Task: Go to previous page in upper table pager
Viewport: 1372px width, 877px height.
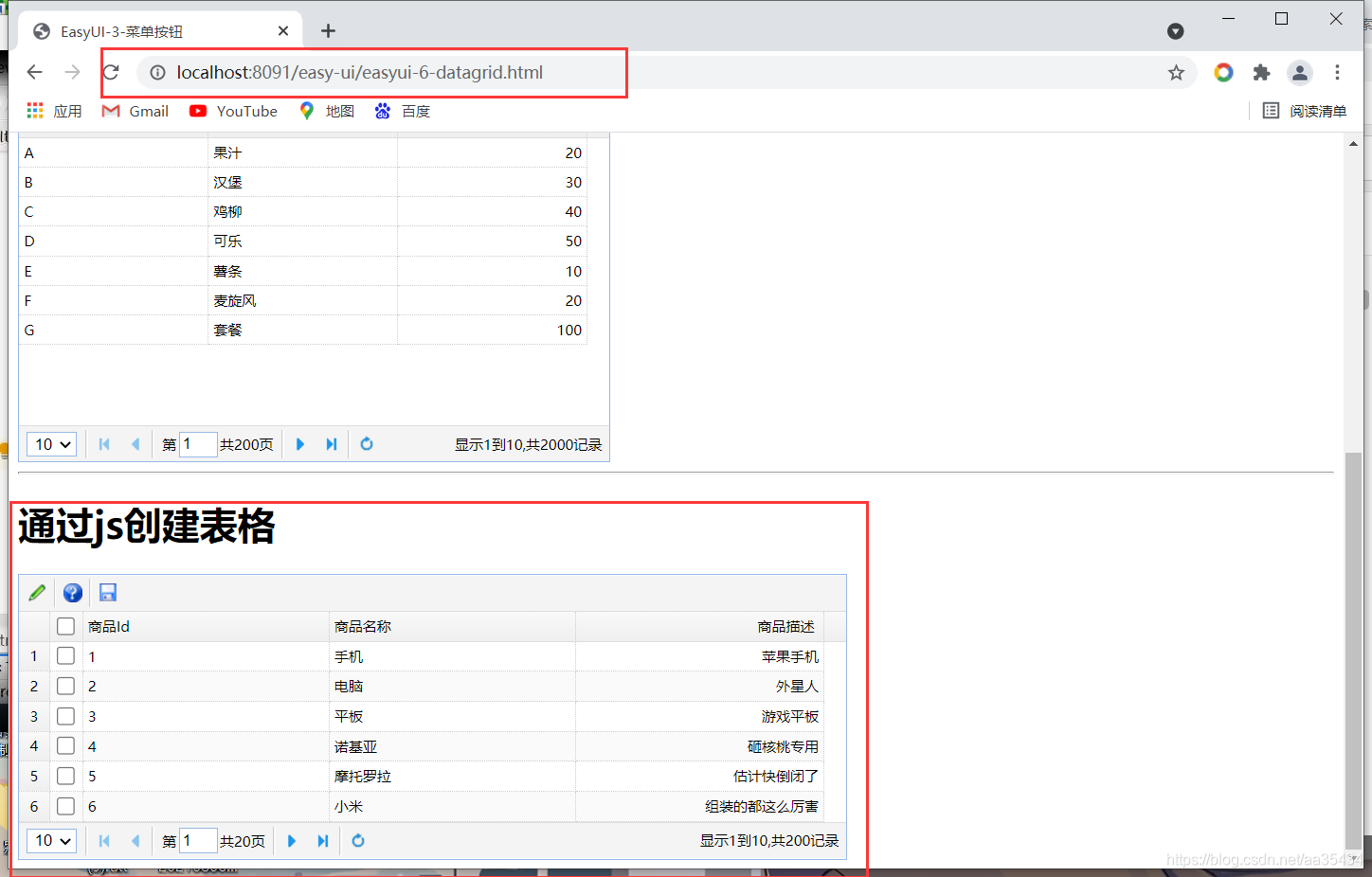Action: click(135, 444)
